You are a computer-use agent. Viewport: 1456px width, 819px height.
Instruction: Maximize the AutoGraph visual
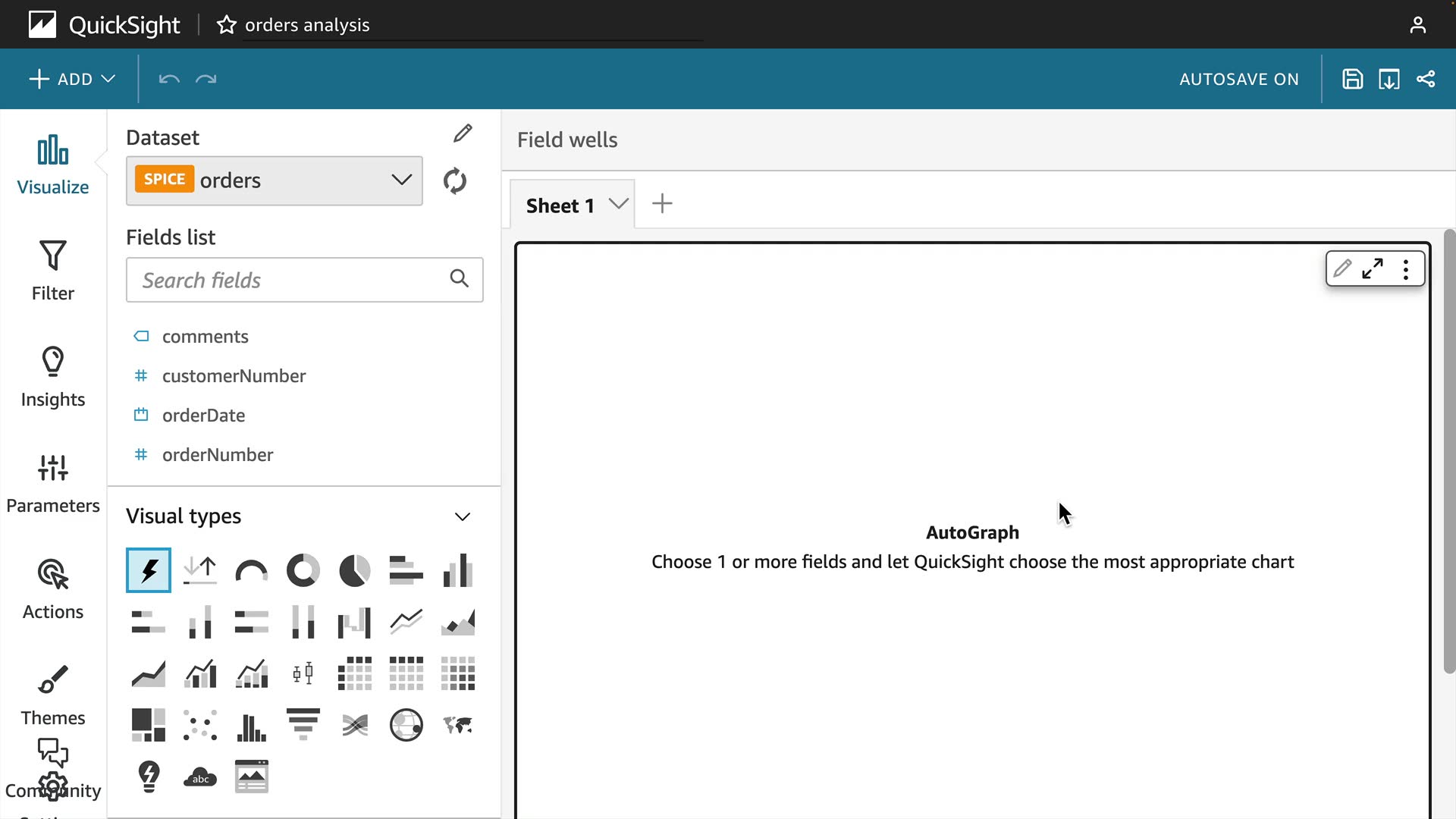(1373, 269)
